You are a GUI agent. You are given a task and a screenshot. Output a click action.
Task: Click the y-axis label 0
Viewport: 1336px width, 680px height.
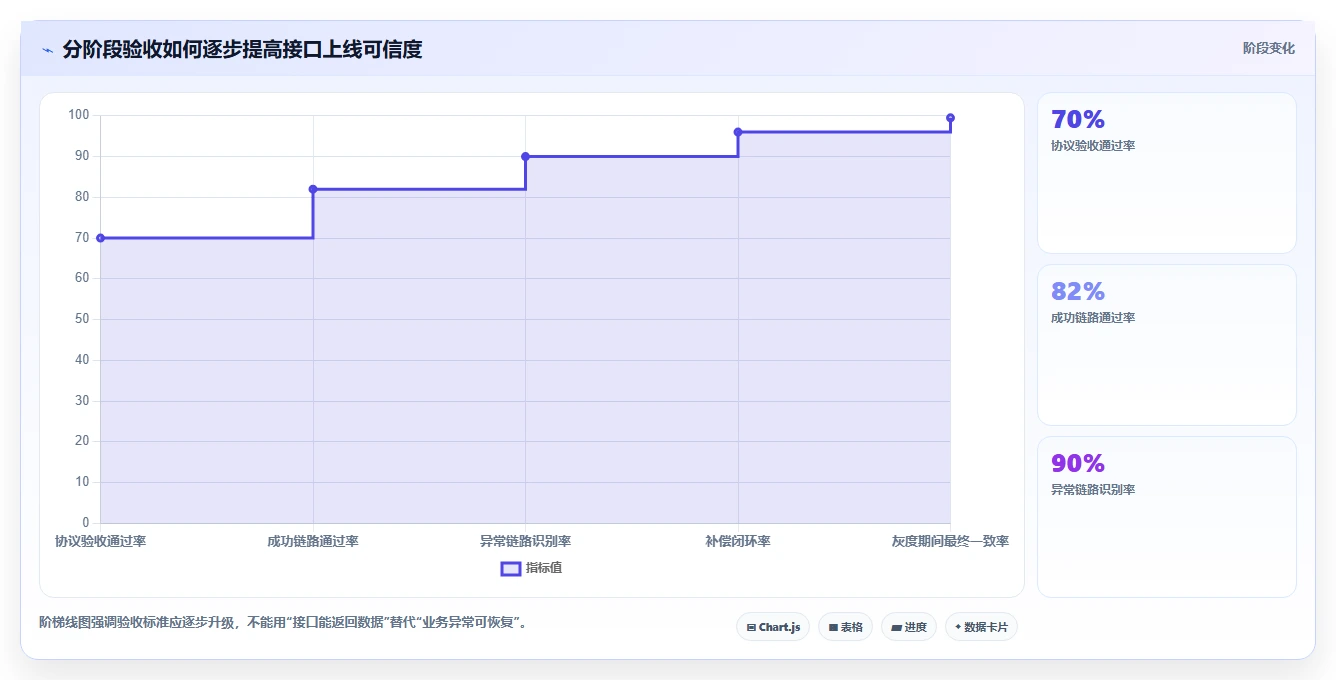(86, 523)
